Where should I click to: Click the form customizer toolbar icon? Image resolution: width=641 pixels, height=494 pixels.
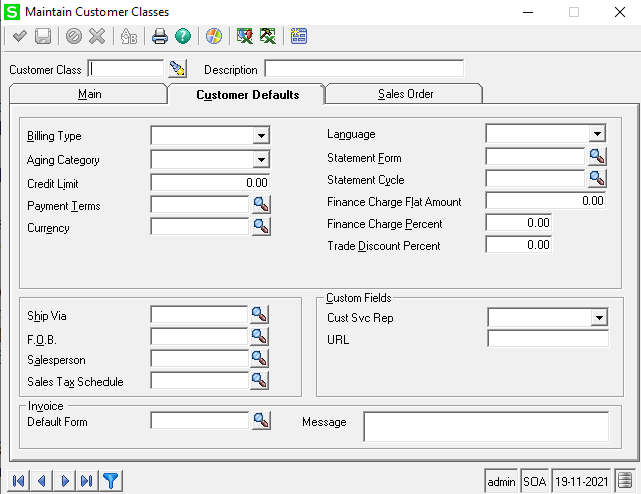(x=299, y=36)
